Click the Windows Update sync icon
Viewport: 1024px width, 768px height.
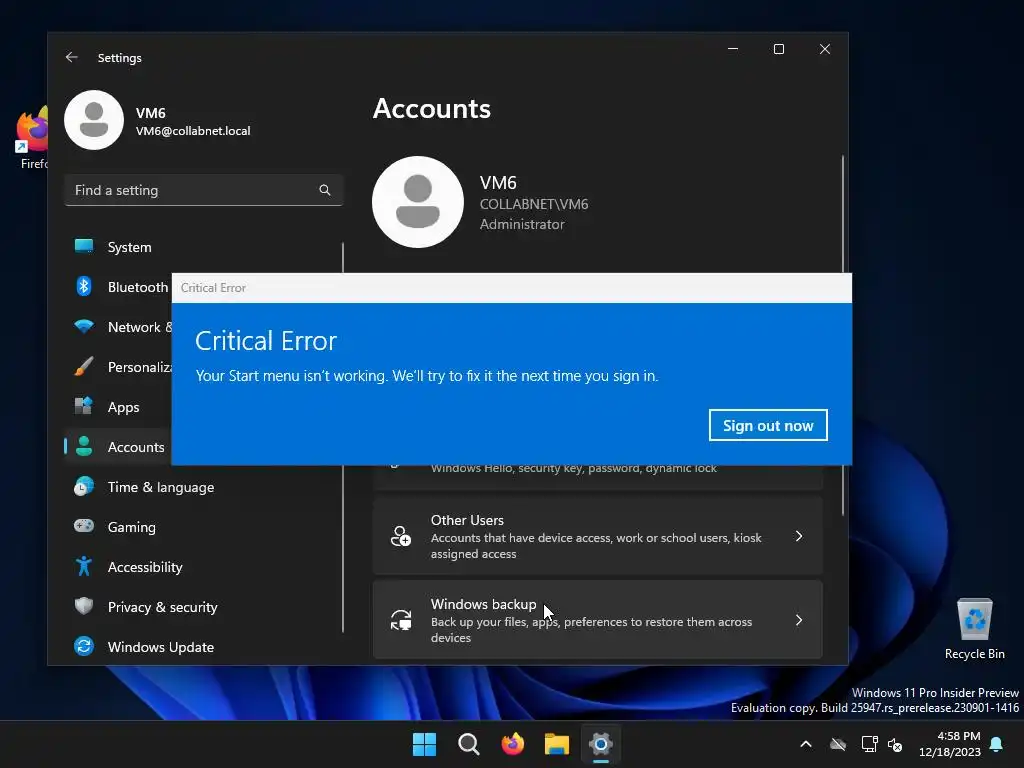[x=84, y=646]
